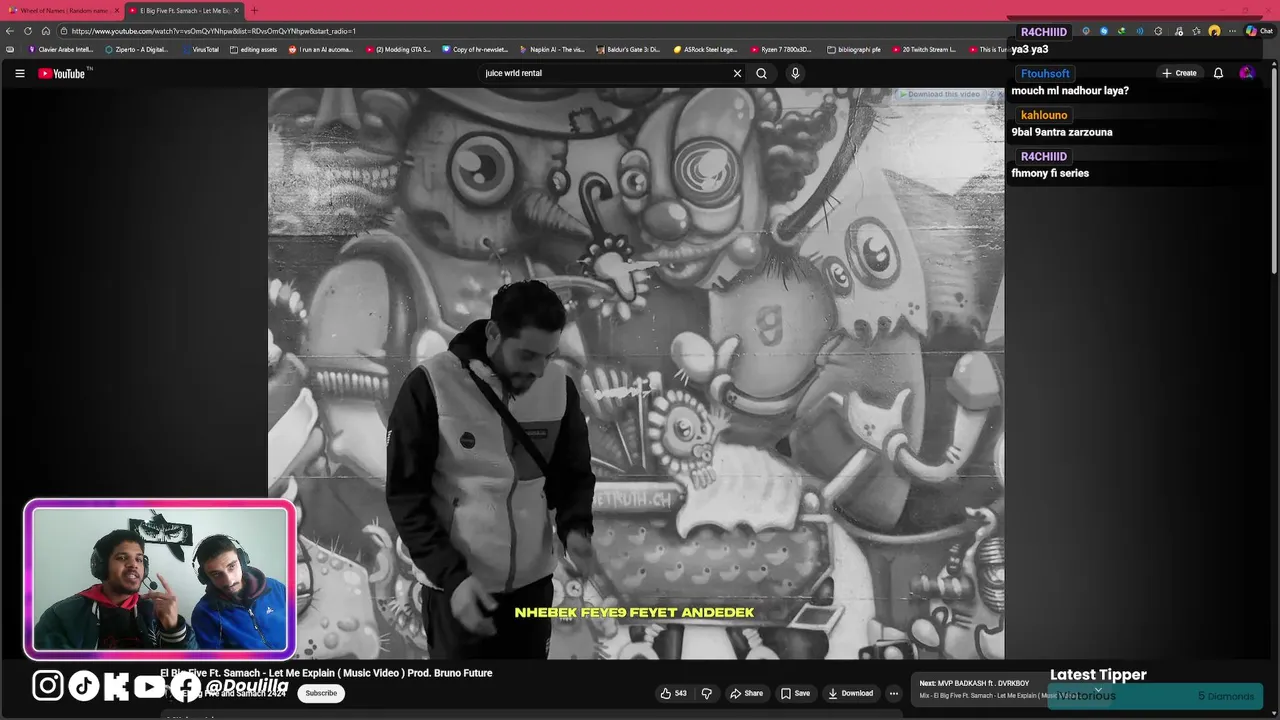Screen dimensions: 1280x720
Task: Click the video player to pause
Action: click(x=636, y=373)
